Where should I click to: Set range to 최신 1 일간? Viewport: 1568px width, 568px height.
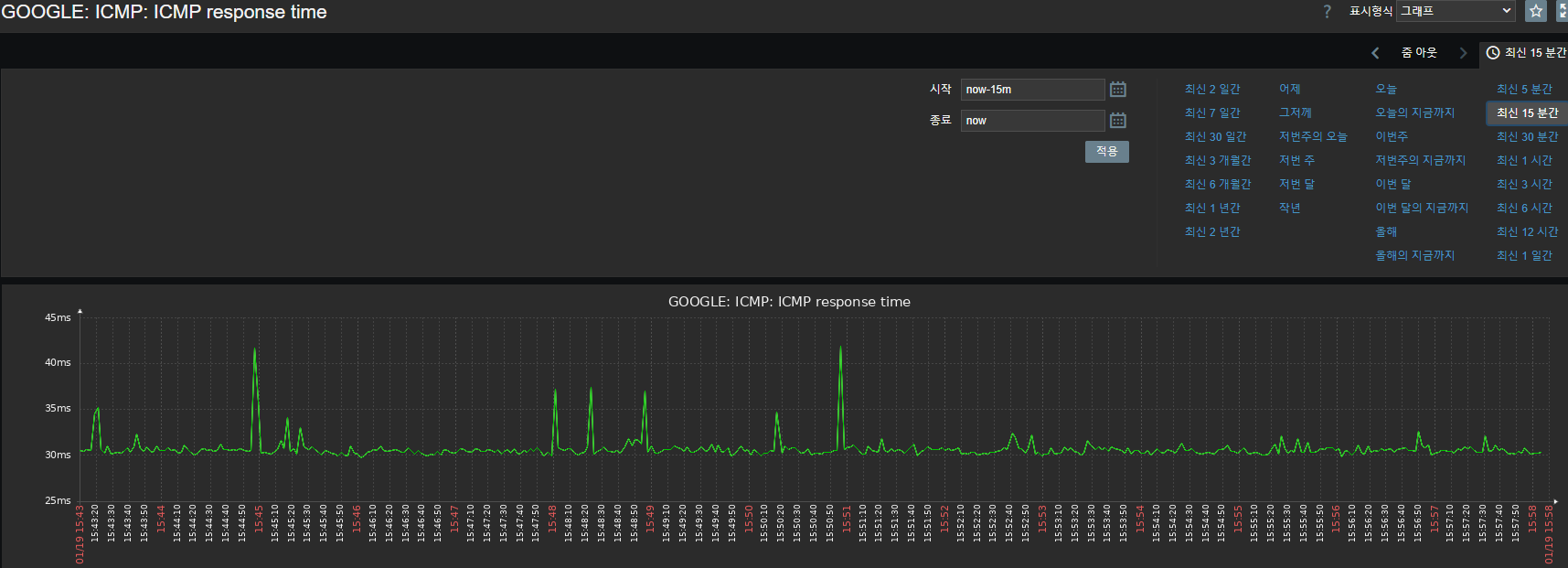1524,256
